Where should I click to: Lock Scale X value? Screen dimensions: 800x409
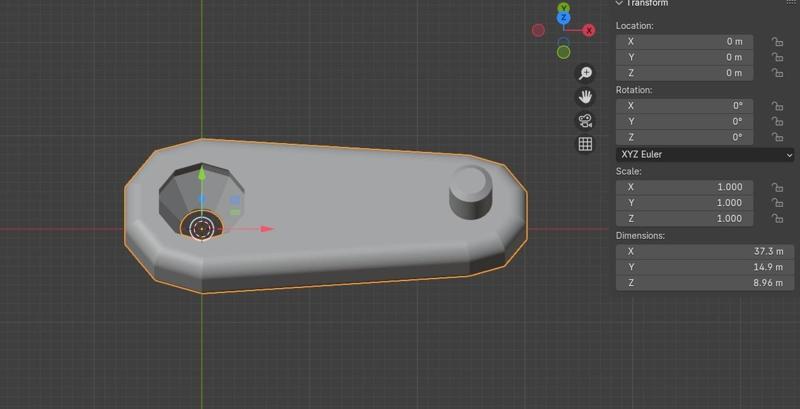coord(777,187)
